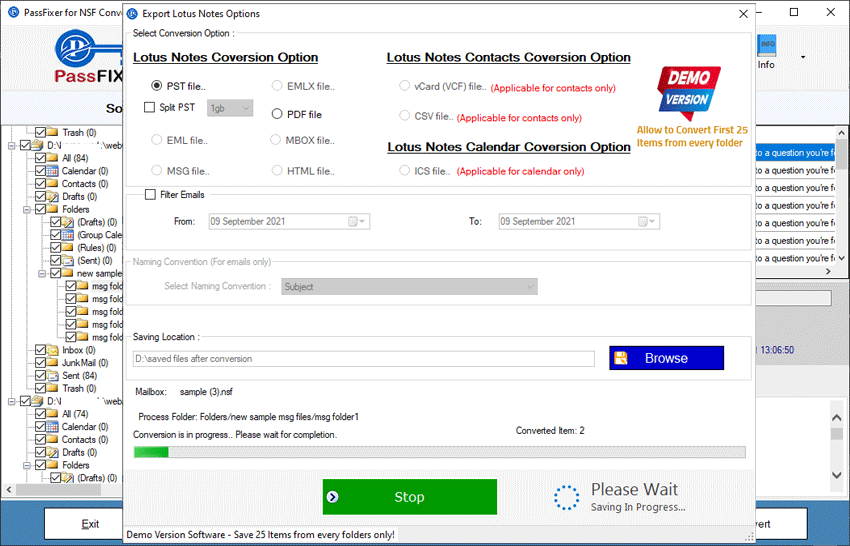Viewport: 850px width, 546px height.
Task: Click the Demo Version badge
Action: 688,93
